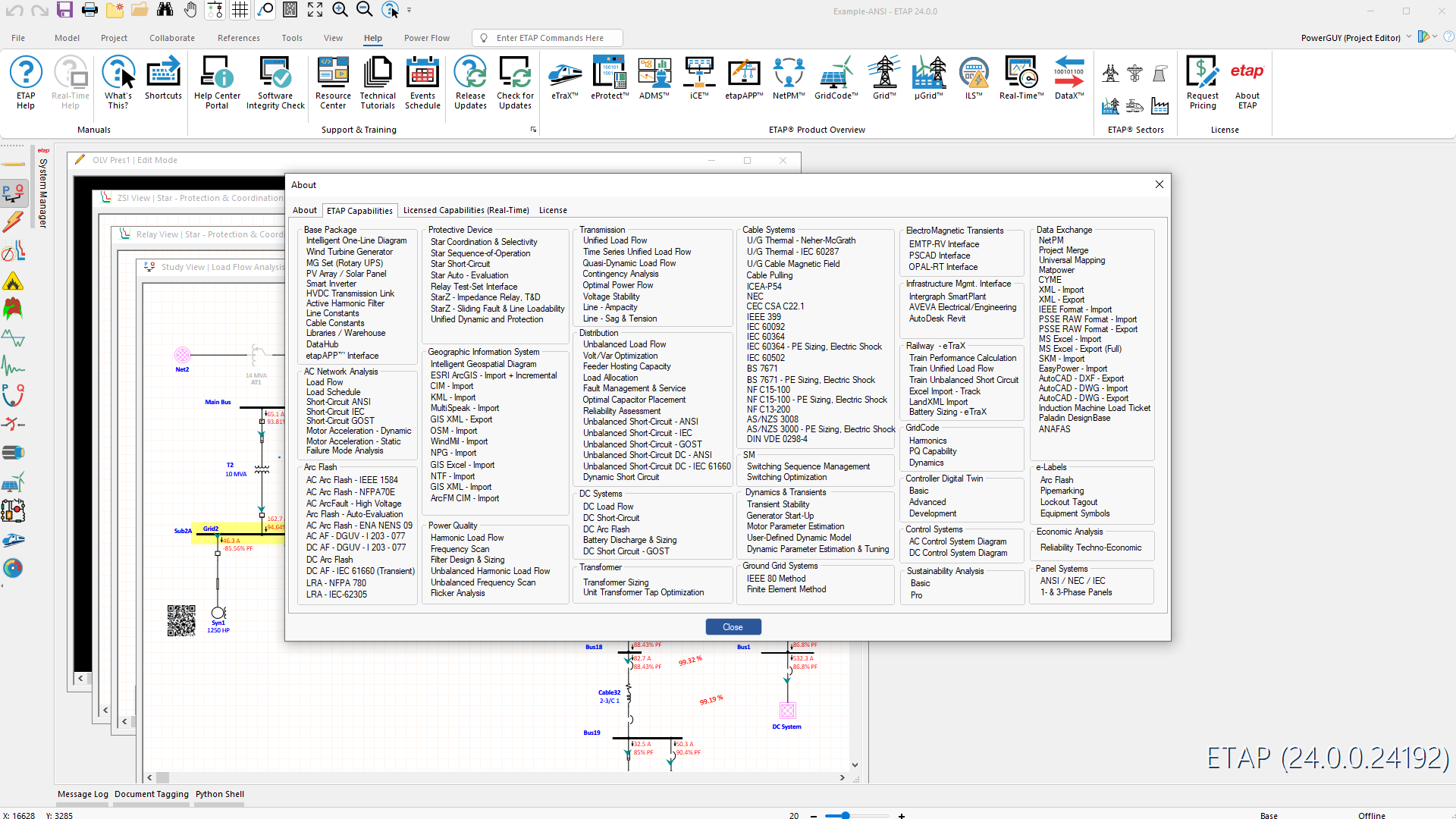Switch to the Collaborate ribbon tab

pos(172,38)
